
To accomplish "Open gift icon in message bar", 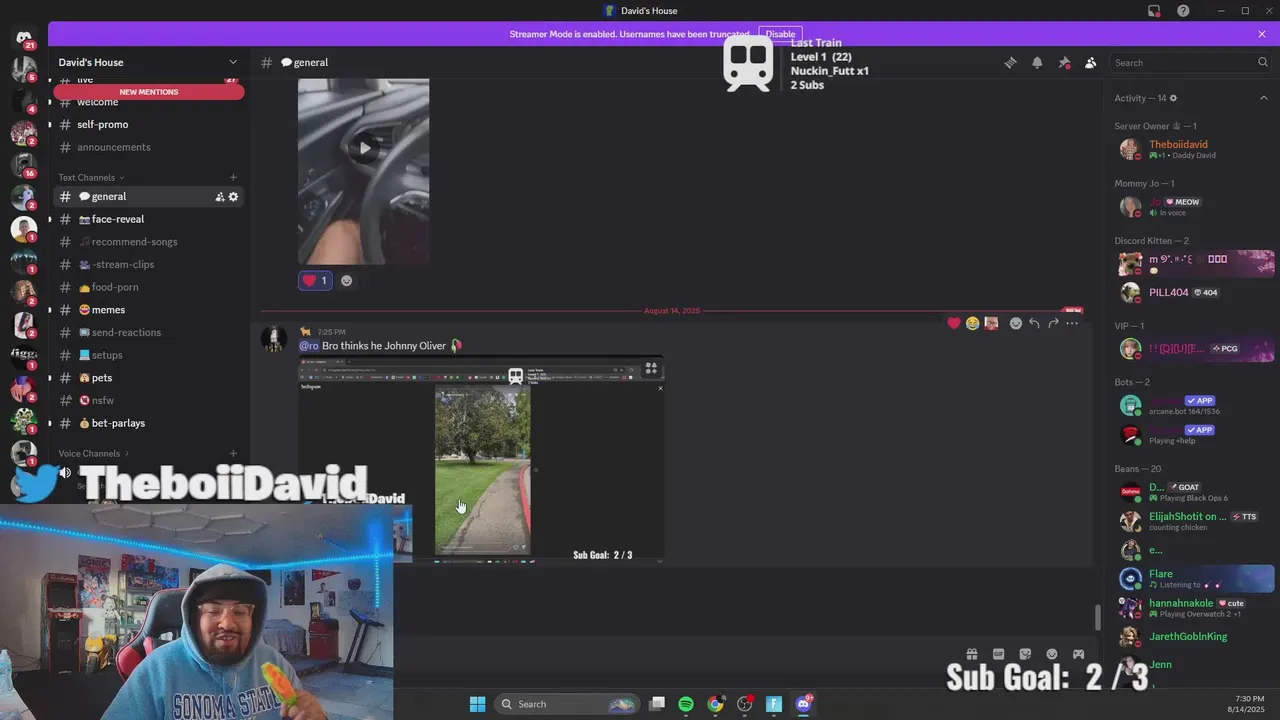I will tap(971, 654).
